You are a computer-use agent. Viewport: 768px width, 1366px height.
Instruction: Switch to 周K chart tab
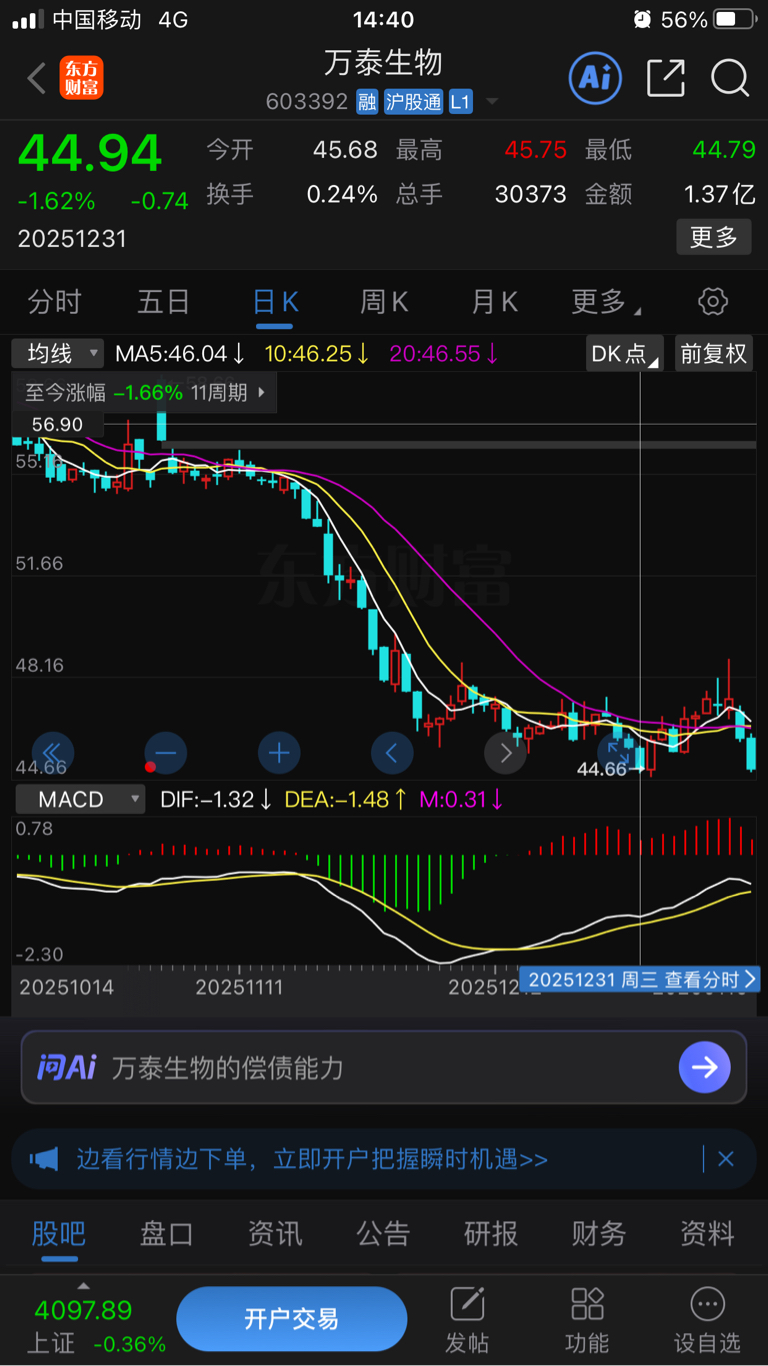[x=385, y=301]
